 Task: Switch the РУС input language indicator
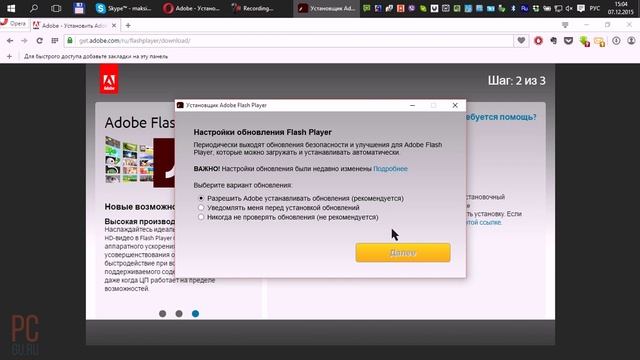[595, 8]
